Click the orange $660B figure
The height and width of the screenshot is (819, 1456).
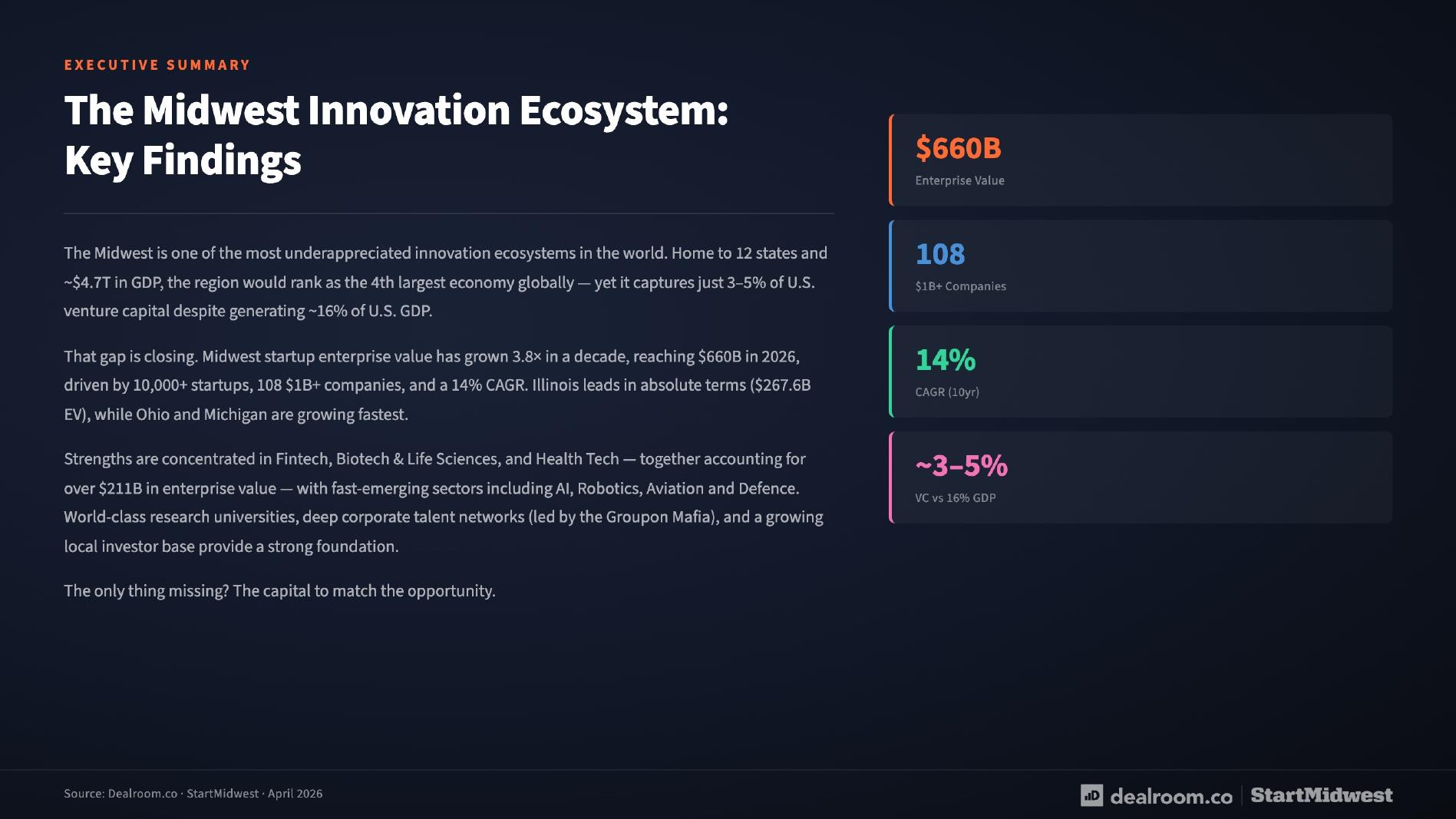pos(958,148)
